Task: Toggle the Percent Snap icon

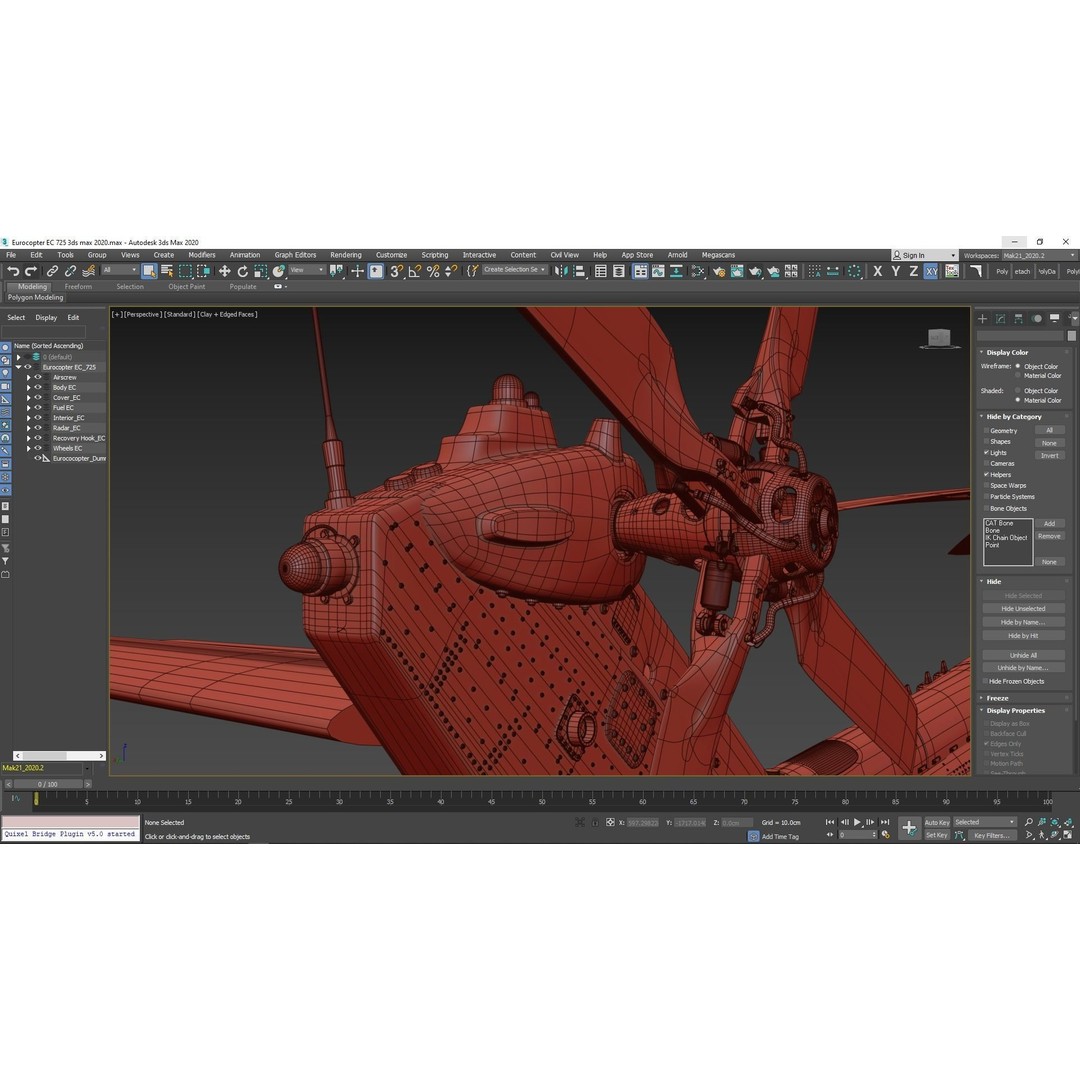Action: (433, 271)
